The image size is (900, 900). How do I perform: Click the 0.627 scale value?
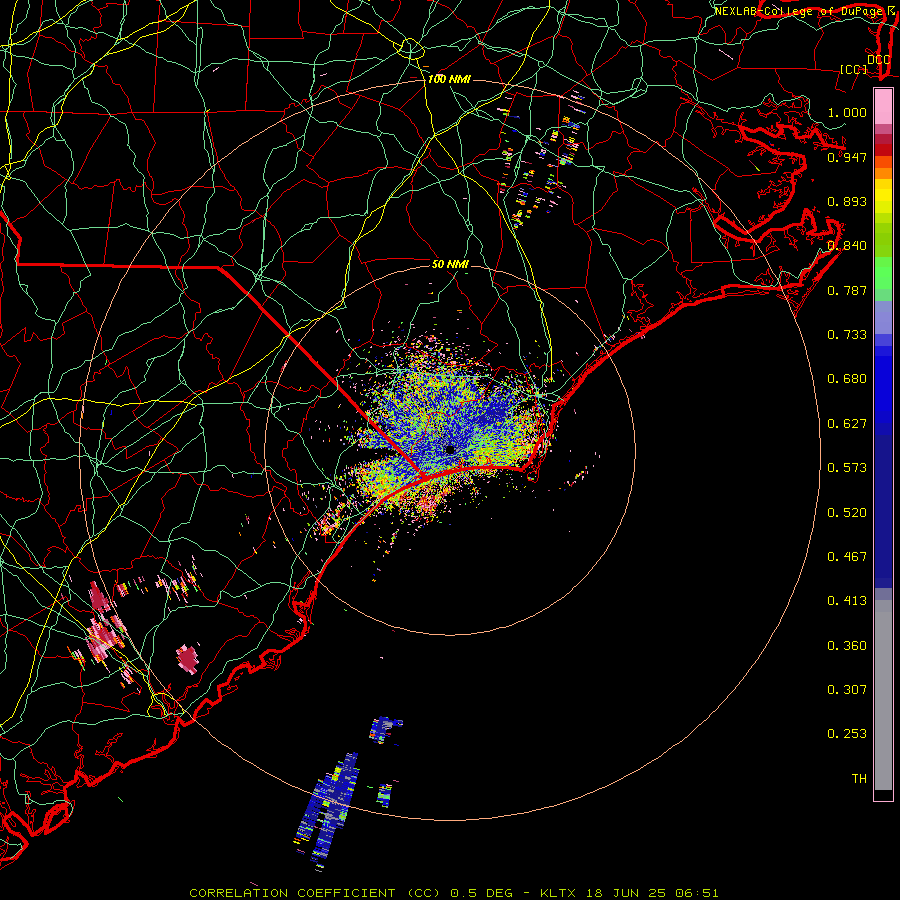pyautogui.click(x=847, y=424)
